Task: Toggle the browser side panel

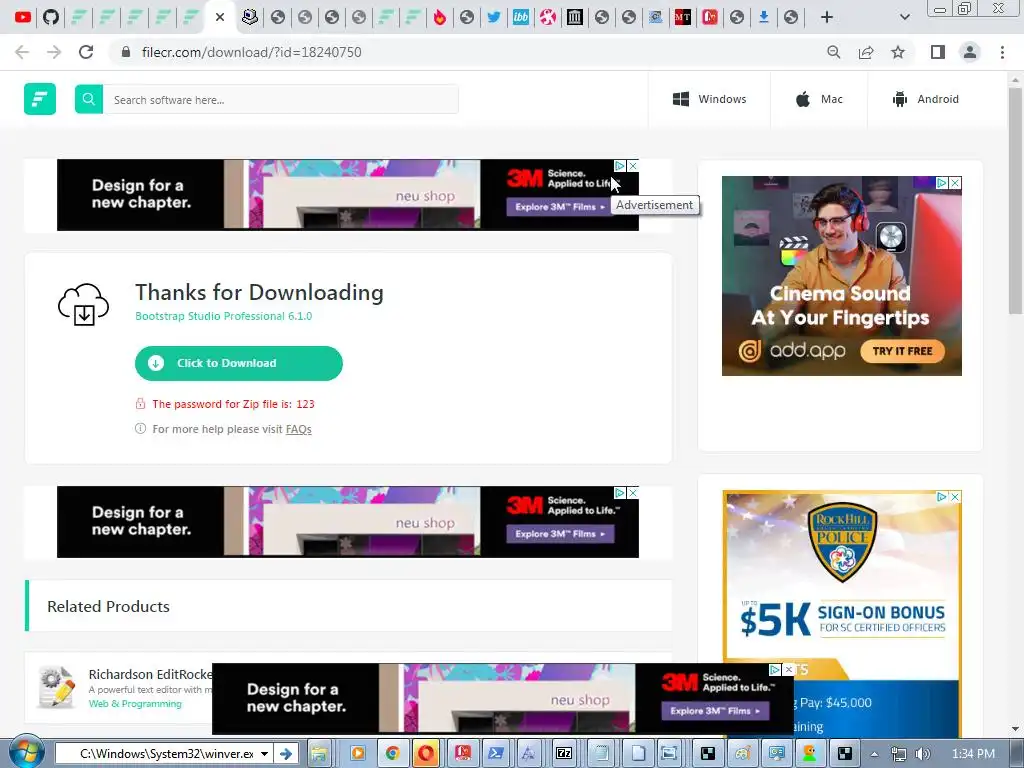Action: (x=938, y=52)
